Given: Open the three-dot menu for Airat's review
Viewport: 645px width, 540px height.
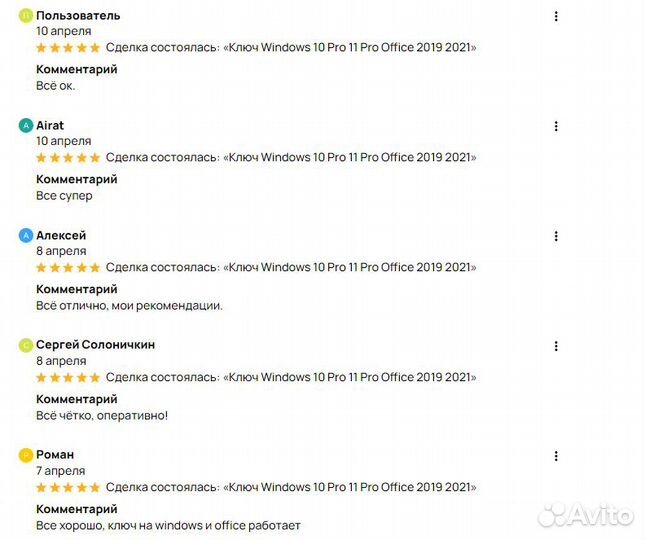Looking at the screenshot, I should click(556, 126).
